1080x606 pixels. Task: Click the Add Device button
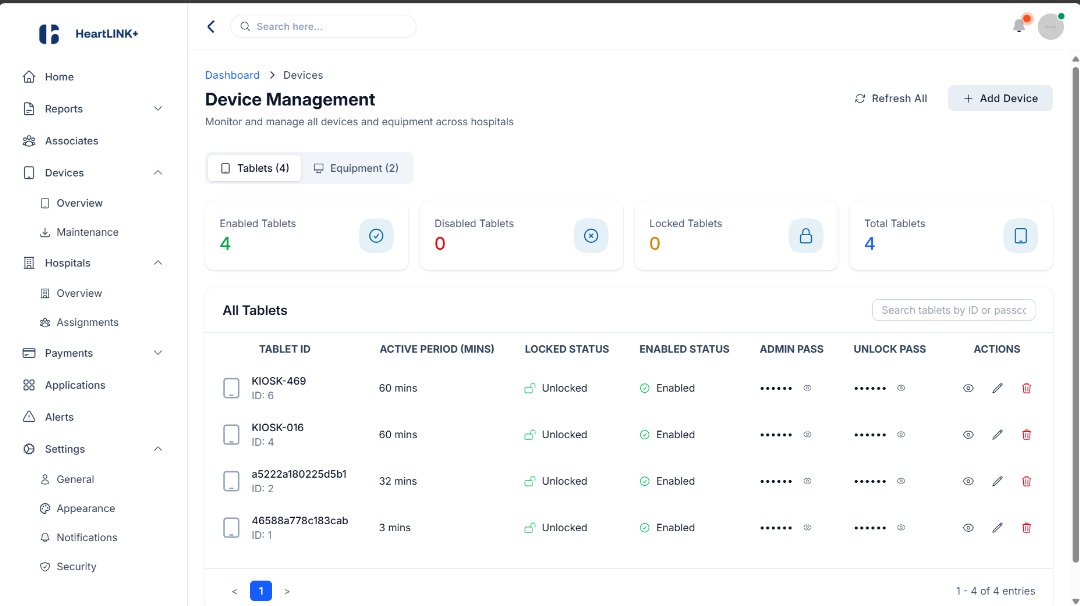(1000, 98)
